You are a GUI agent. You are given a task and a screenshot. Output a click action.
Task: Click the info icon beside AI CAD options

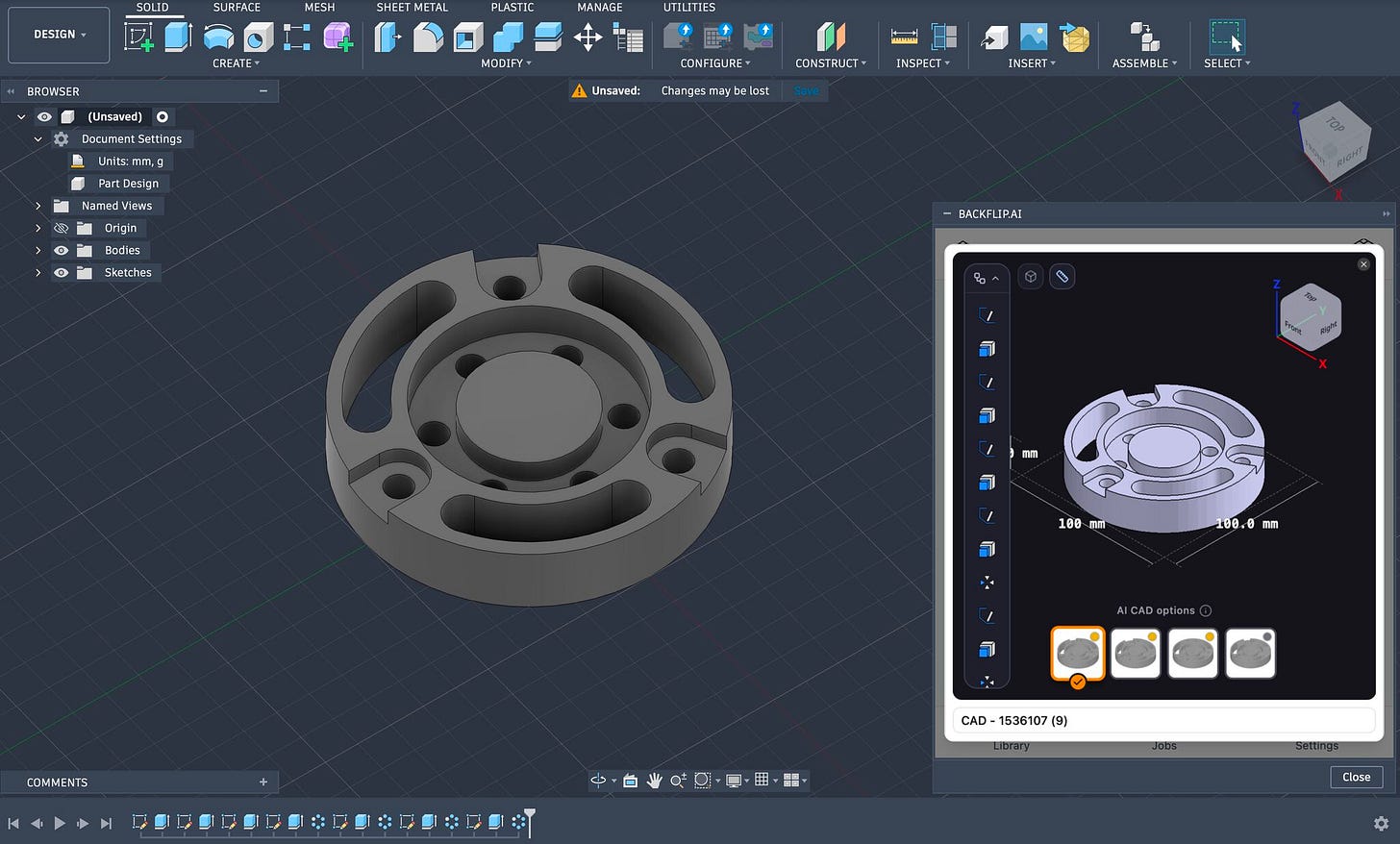[1206, 610]
